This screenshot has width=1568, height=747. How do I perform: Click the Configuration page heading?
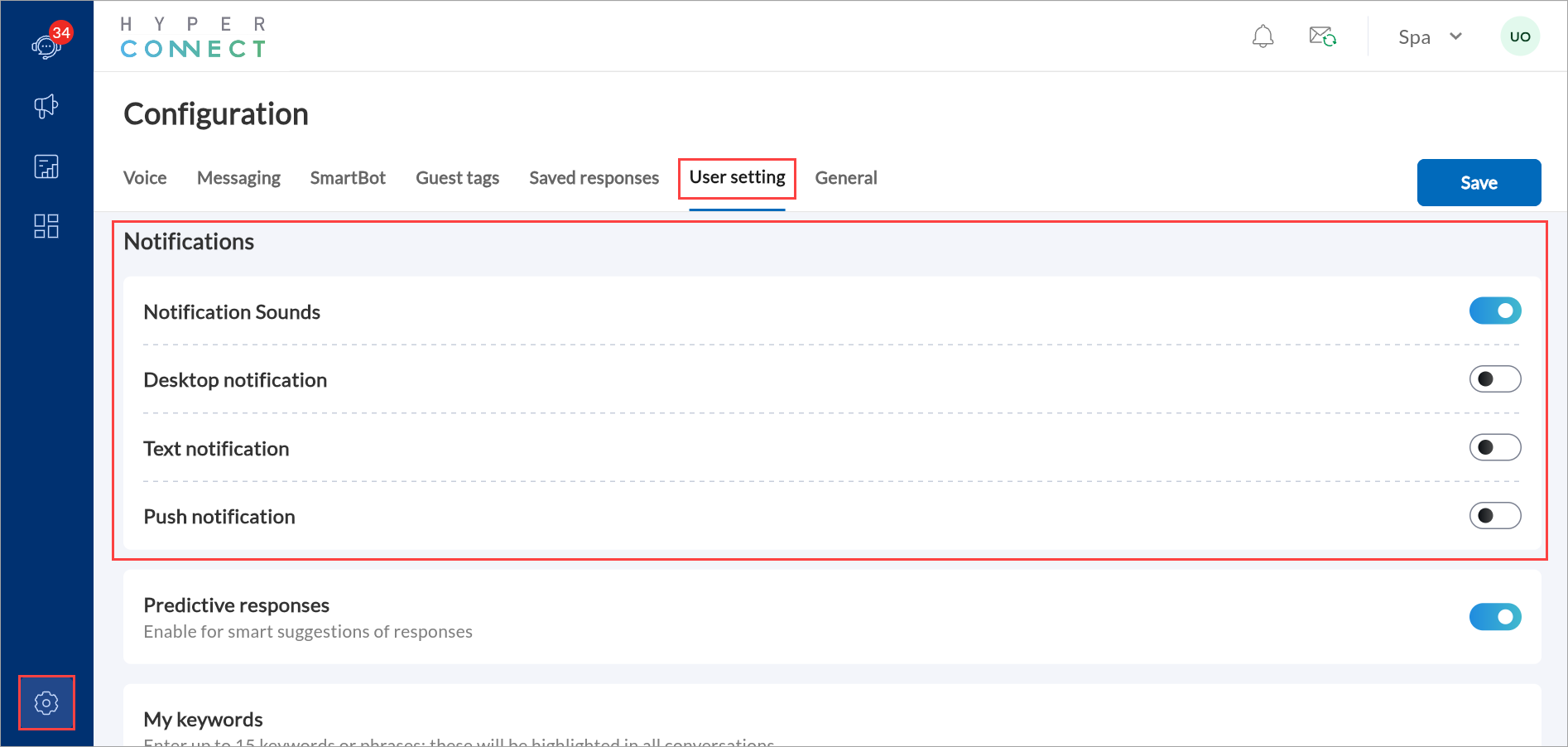pyautogui.click(x=216, y=114)
